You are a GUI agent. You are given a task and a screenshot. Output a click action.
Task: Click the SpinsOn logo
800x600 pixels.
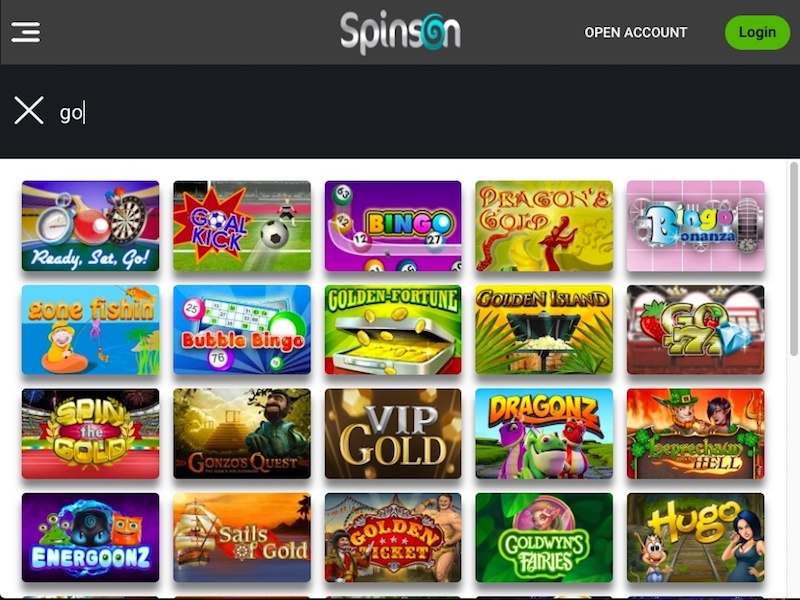coord(401,33)
